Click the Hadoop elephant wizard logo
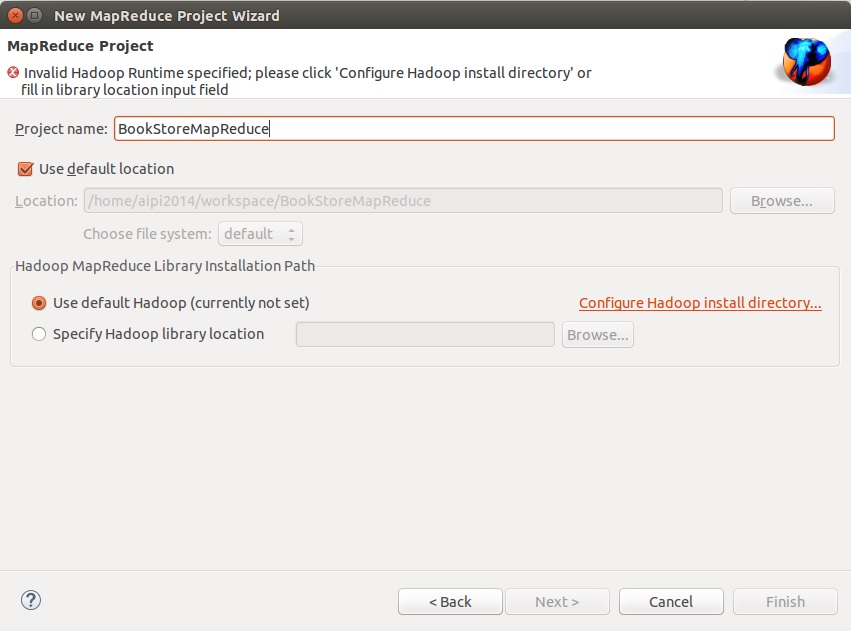 (x=806, y=61)
